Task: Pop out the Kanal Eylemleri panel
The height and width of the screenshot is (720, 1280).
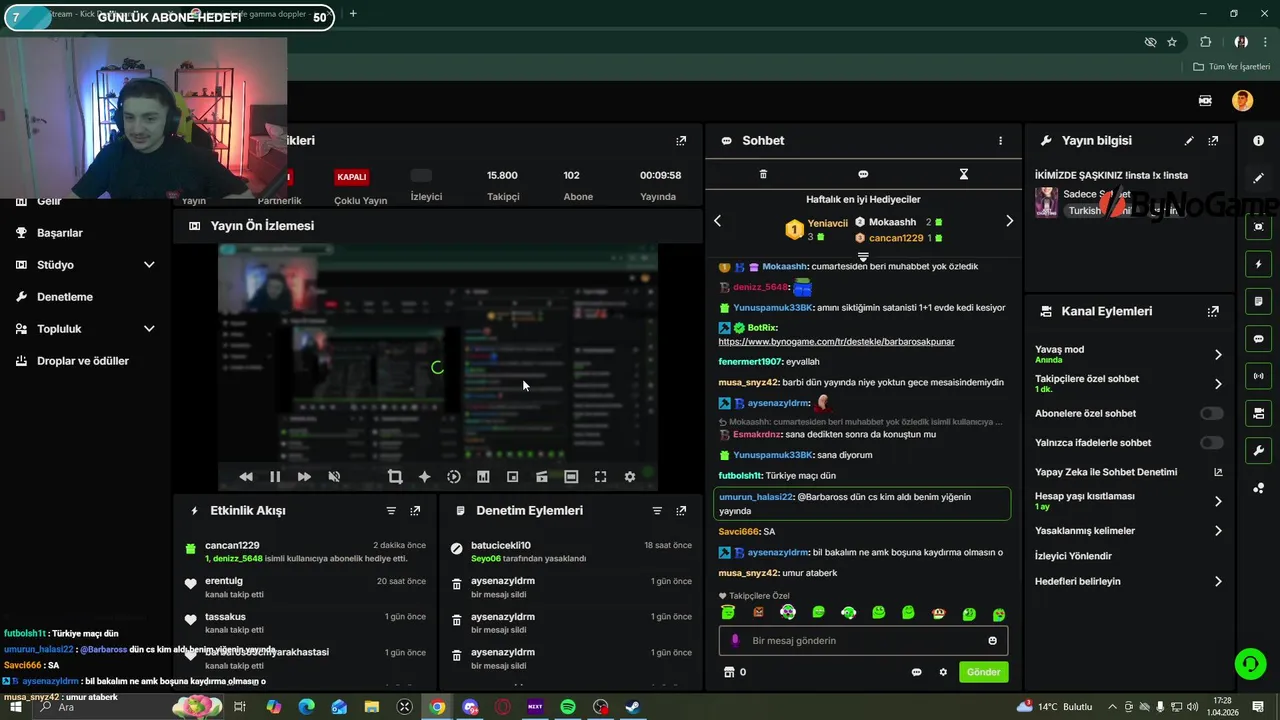Action: (x=1213, y=311)
